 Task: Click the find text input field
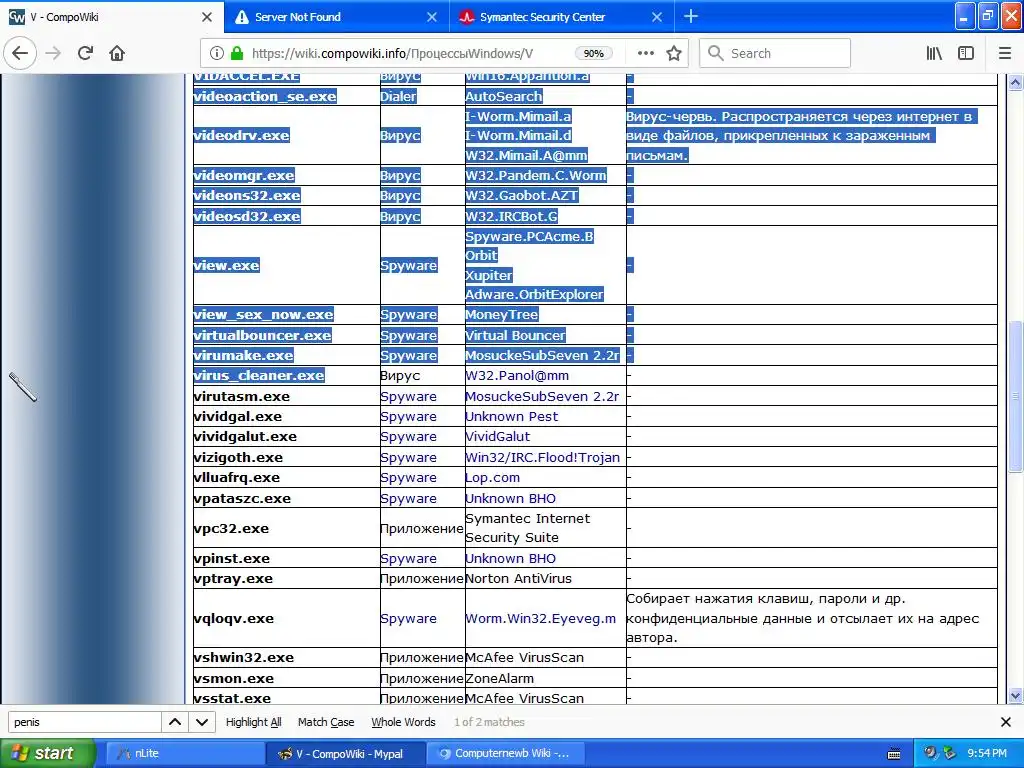(x=84, y=722)
